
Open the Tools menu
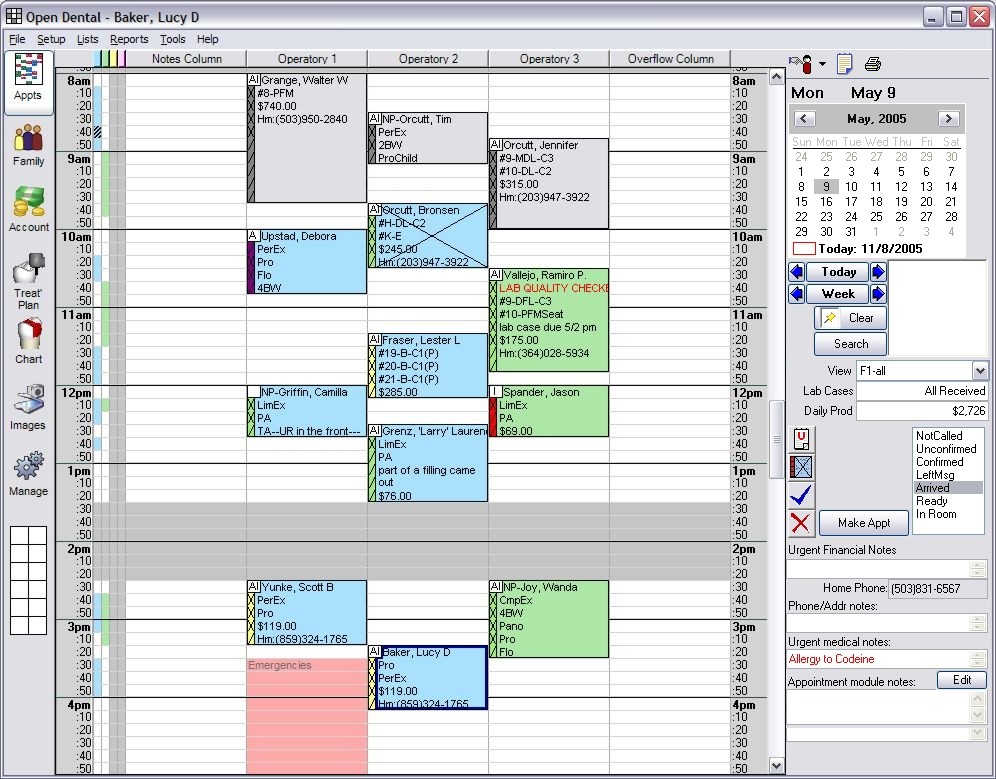pos(174,39)
